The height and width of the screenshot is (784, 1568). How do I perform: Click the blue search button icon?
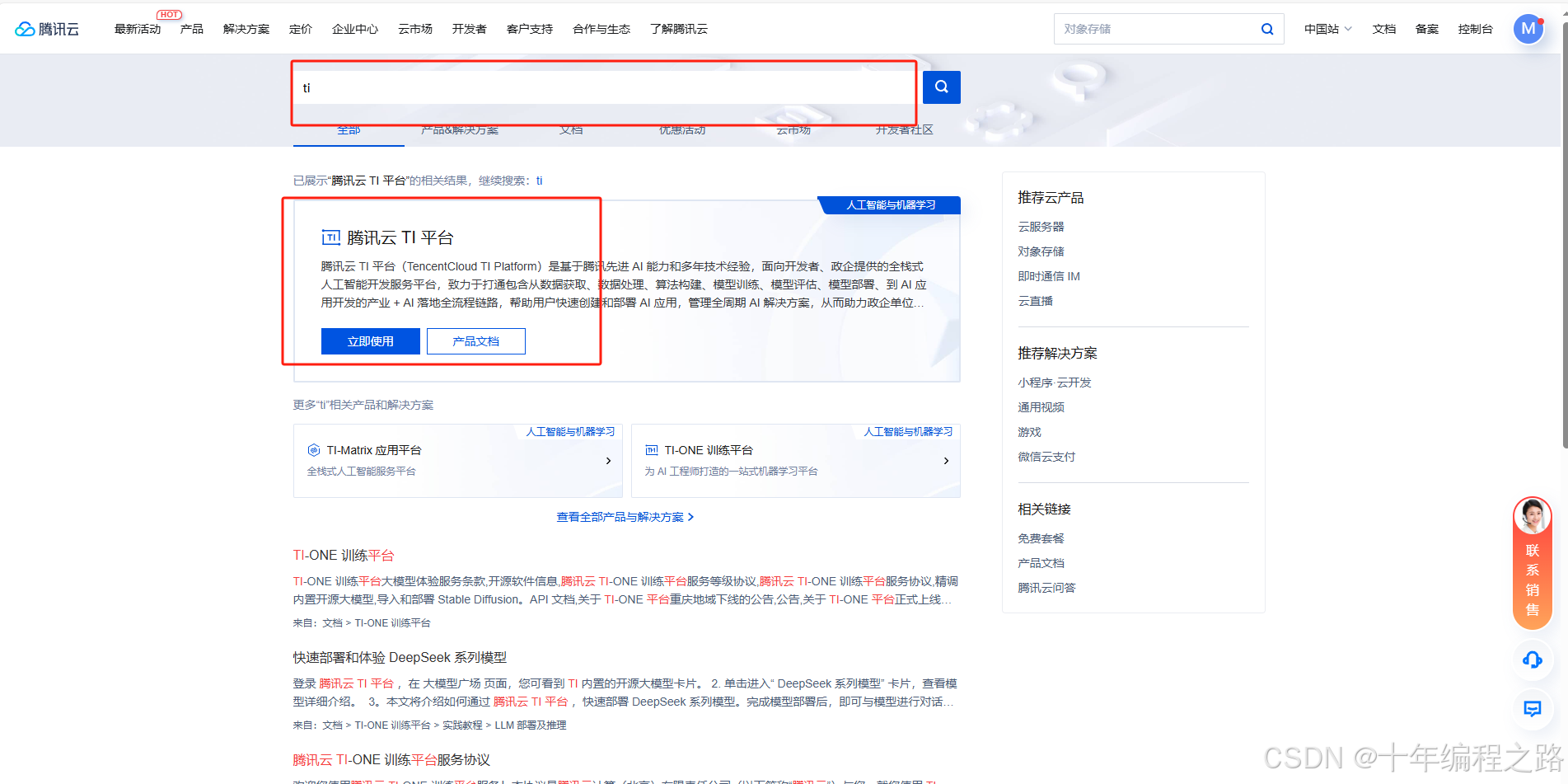(942, 87)
